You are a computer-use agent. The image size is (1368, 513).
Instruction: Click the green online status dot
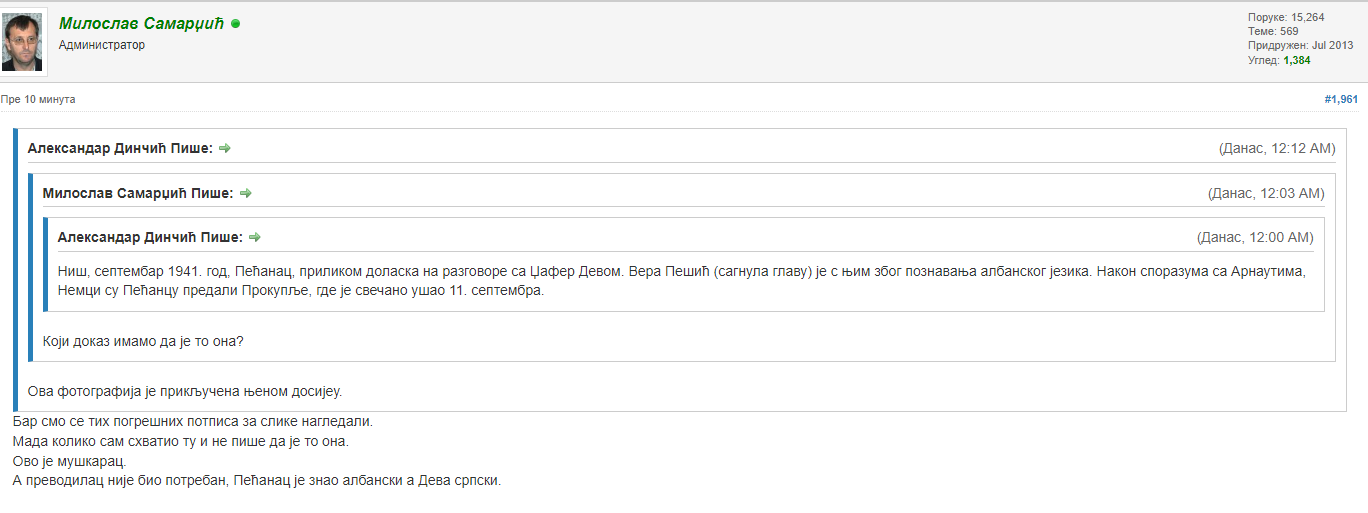click(236, 23)
